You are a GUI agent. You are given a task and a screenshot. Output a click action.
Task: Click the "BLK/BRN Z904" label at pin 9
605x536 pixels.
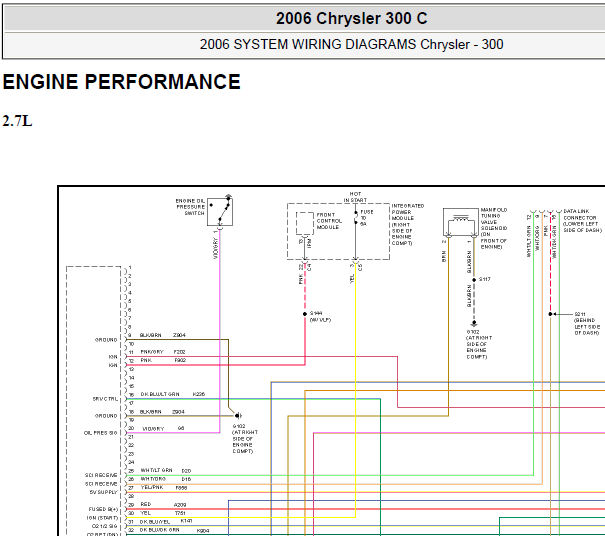click(x=162, y=335)
